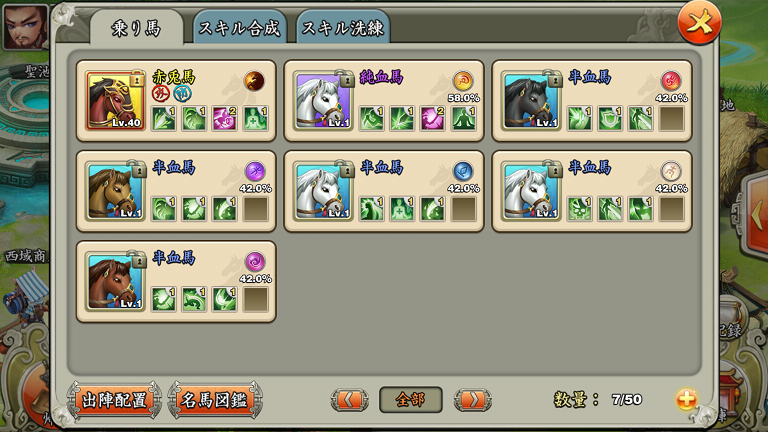Click the empty skill slot on black 半血馬
This screenshot has width=768, height=432.
(x=672, y=119)
